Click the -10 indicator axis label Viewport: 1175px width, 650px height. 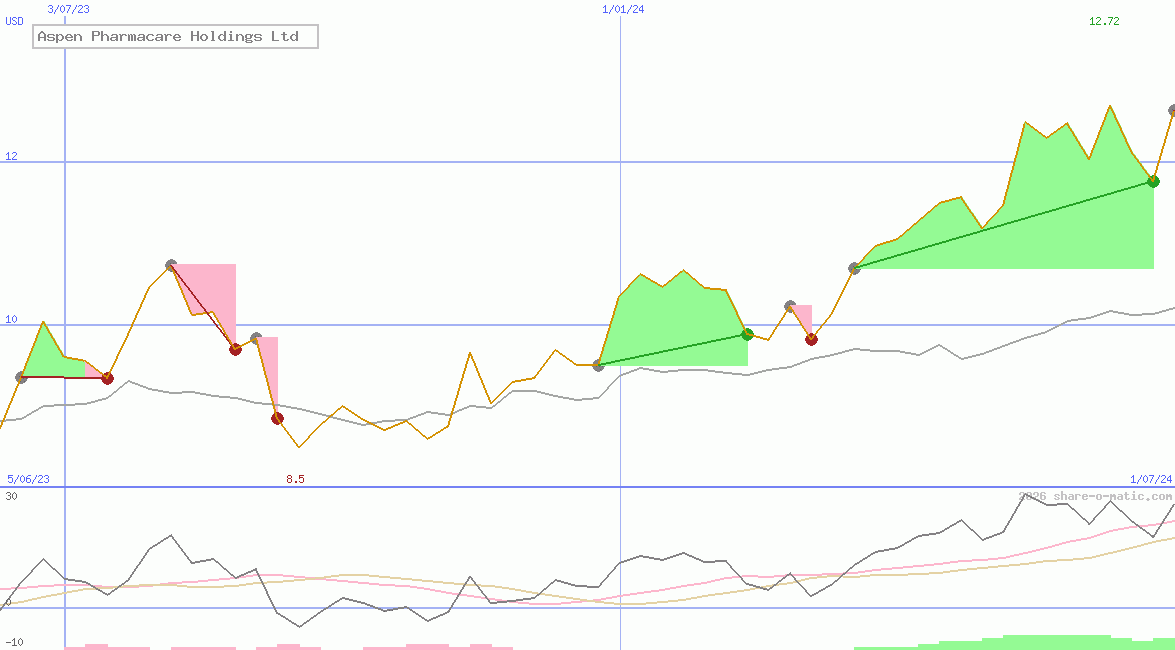[x=14, y=643]
